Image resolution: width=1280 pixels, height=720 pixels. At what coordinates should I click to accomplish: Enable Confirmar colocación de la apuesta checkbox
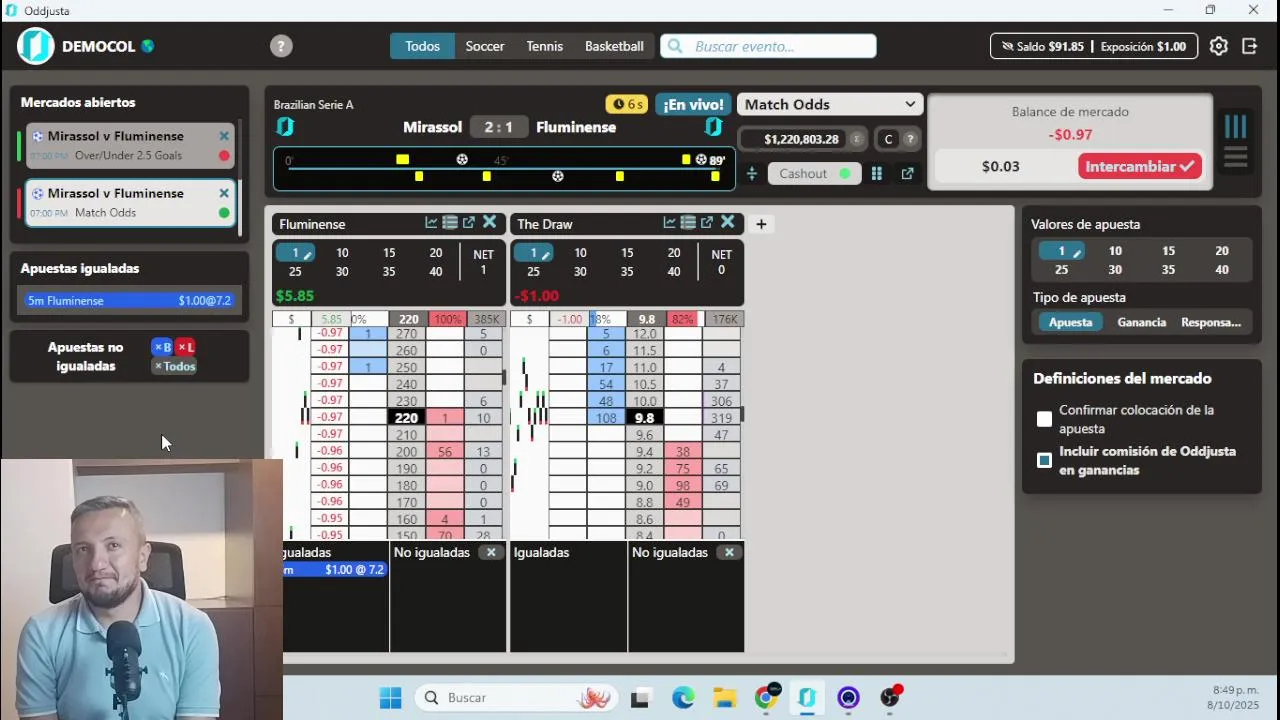click(1045, 419)
